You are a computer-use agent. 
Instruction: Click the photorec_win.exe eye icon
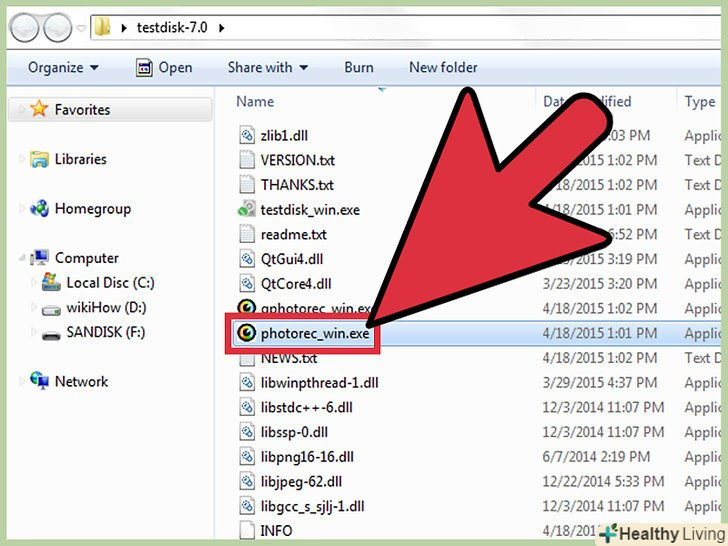coord(246,332)
